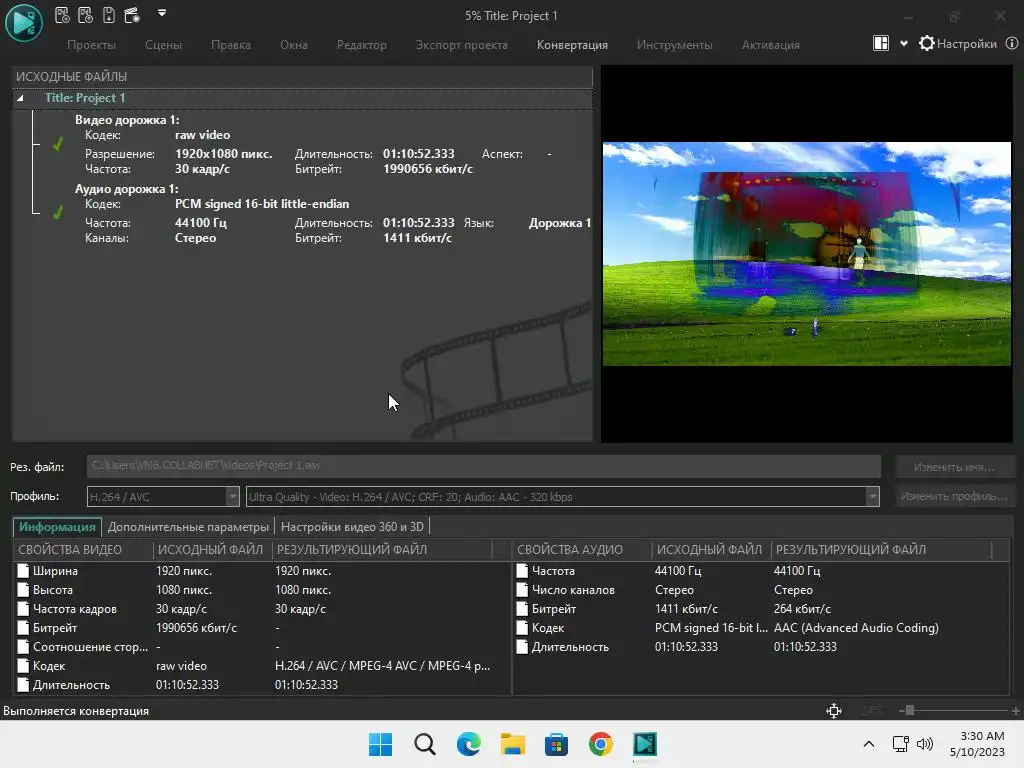Click the ИСХОДНЫЕ ФАЙЛЫ panel header
Screen dimensions: 1024x768
tap(302, 77)
